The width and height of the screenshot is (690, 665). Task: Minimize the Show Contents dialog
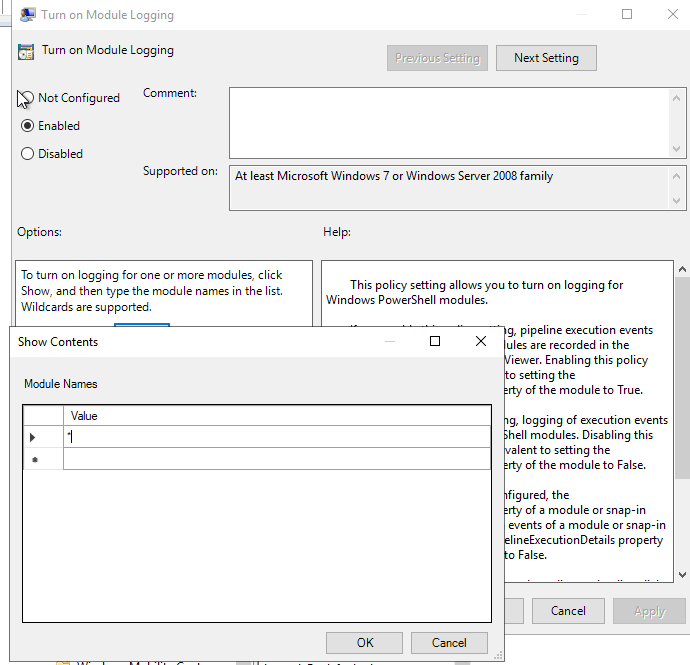(390, 341)
